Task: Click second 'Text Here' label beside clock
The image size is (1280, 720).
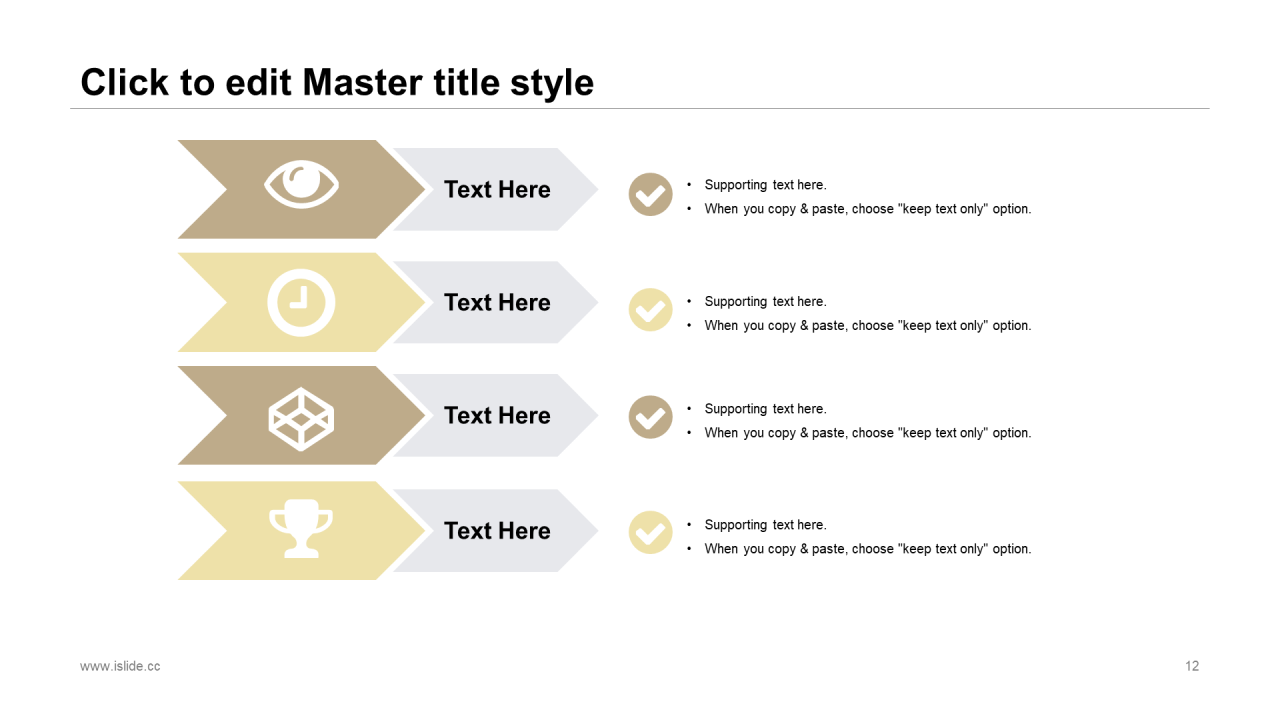Action: pos(497,302)
